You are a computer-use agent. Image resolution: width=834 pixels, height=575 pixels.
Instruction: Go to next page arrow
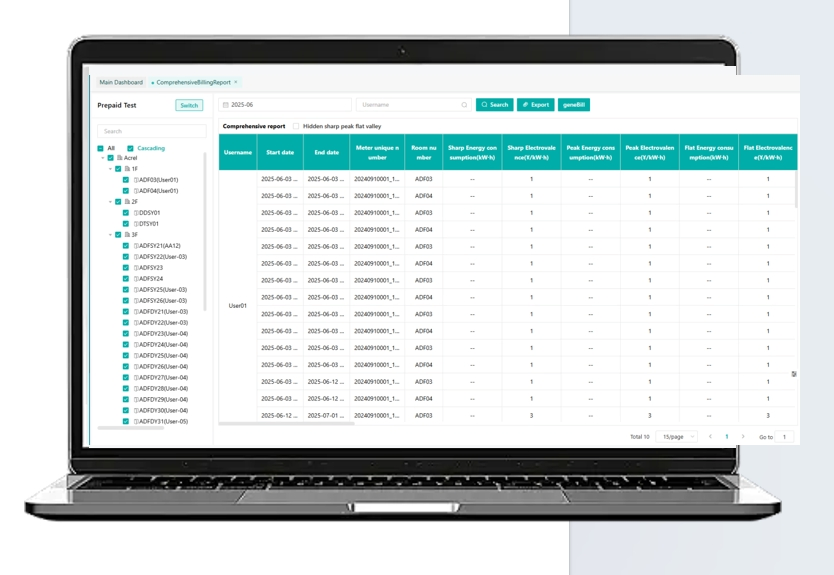(x=743, y=437)
